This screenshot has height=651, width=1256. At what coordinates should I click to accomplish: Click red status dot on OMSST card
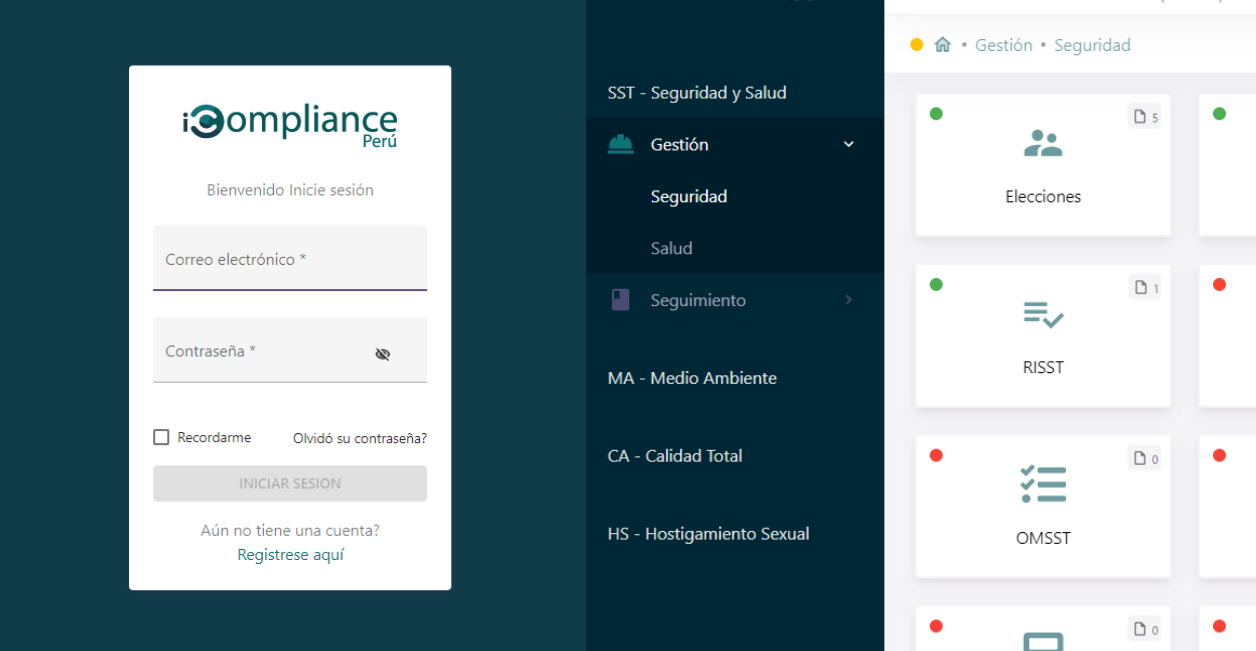coord(936,456)
